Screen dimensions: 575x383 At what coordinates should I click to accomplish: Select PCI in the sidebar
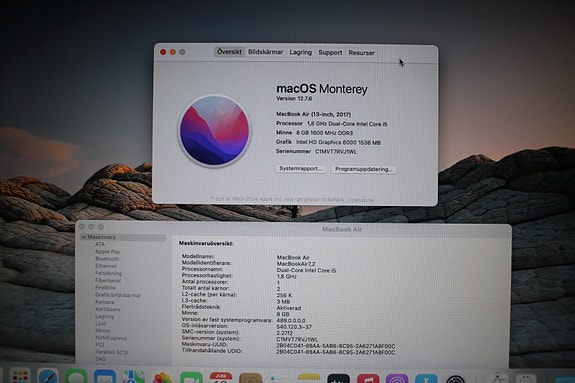coord(99,345)
